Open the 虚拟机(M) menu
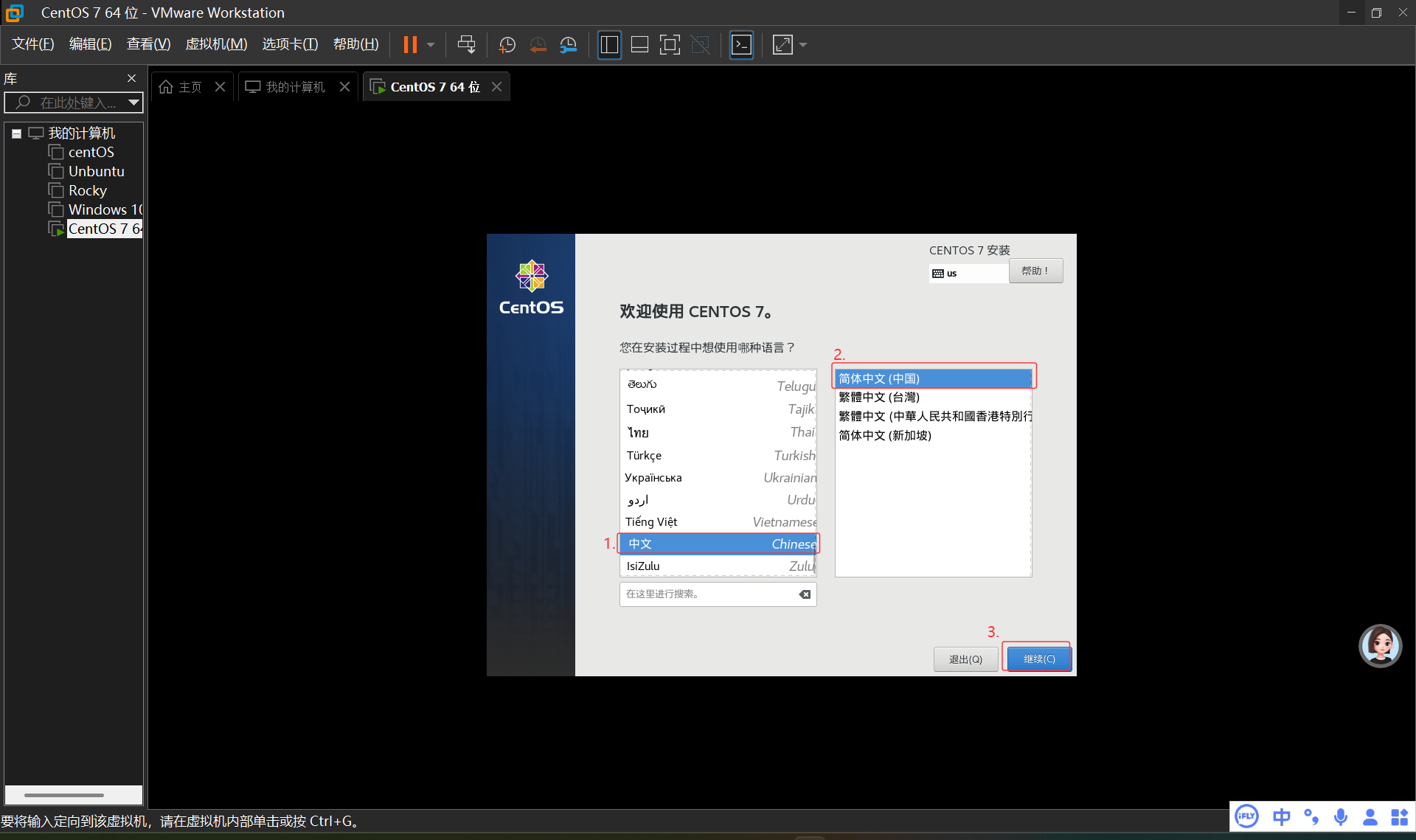Image resolution: width=1416 pixels, height=840 pixels. click(x=216, y=44)
